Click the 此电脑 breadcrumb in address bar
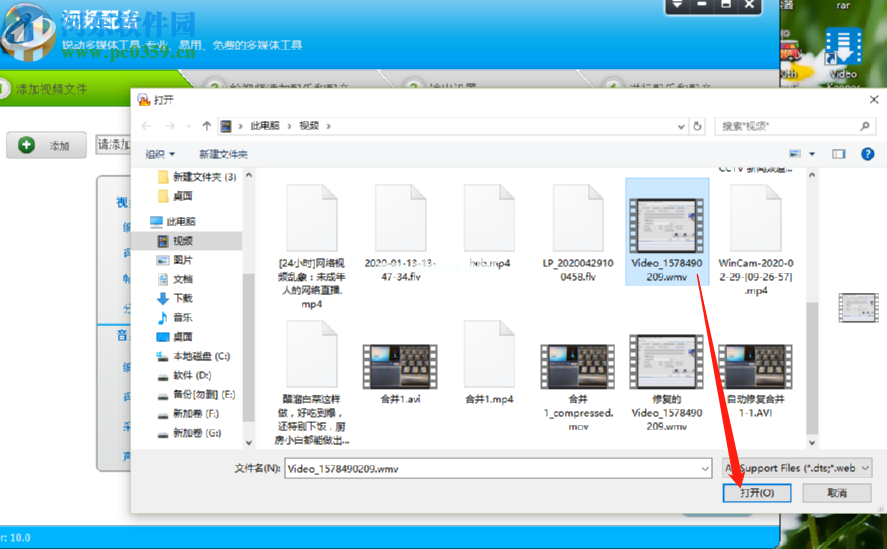The image size is (887, 549). coord(265,126)
